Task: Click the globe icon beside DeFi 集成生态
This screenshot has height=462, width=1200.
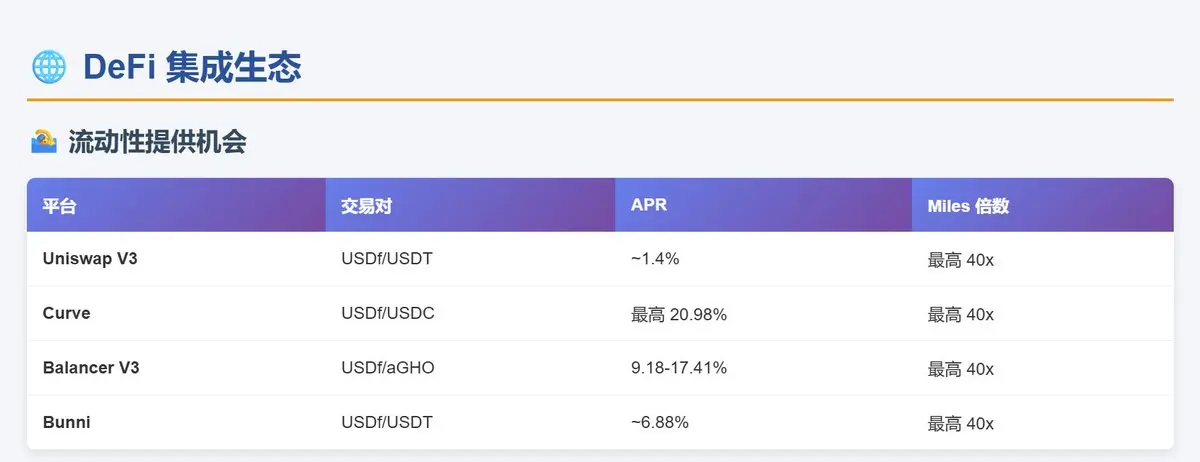Action: coord(49,67)
